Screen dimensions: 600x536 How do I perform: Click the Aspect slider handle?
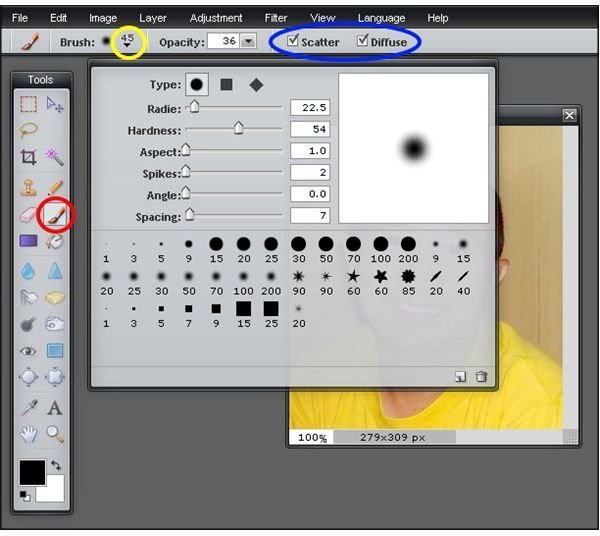pyautogui.click(x=186, y=149)
